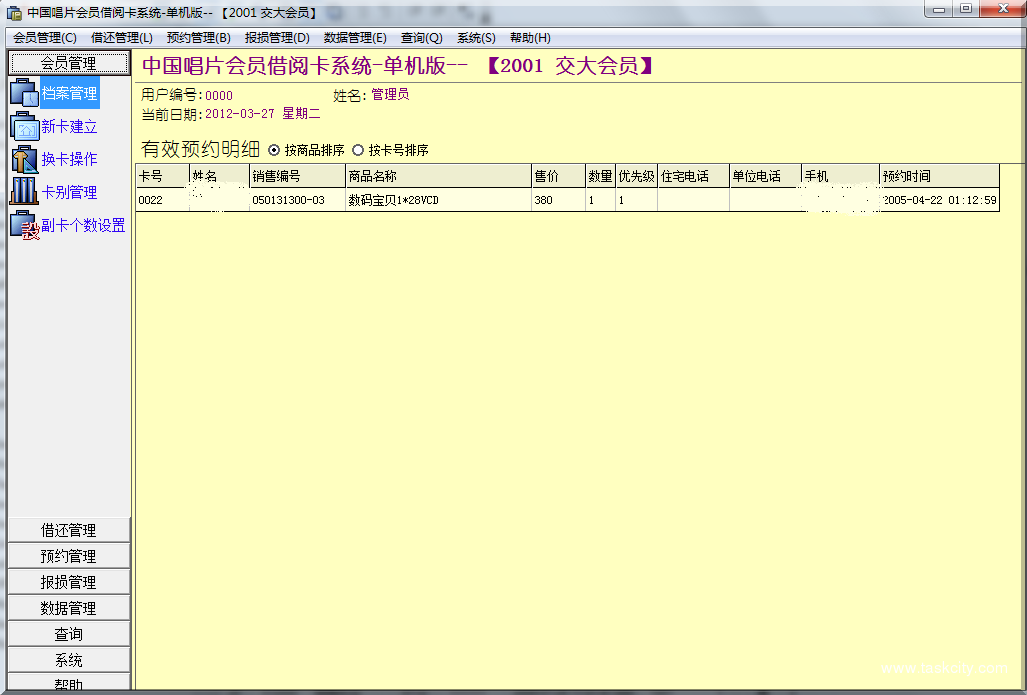
Task: Click the 会员管理 sidebar header button
Action: pyautogui.click(x=68, y=63)
